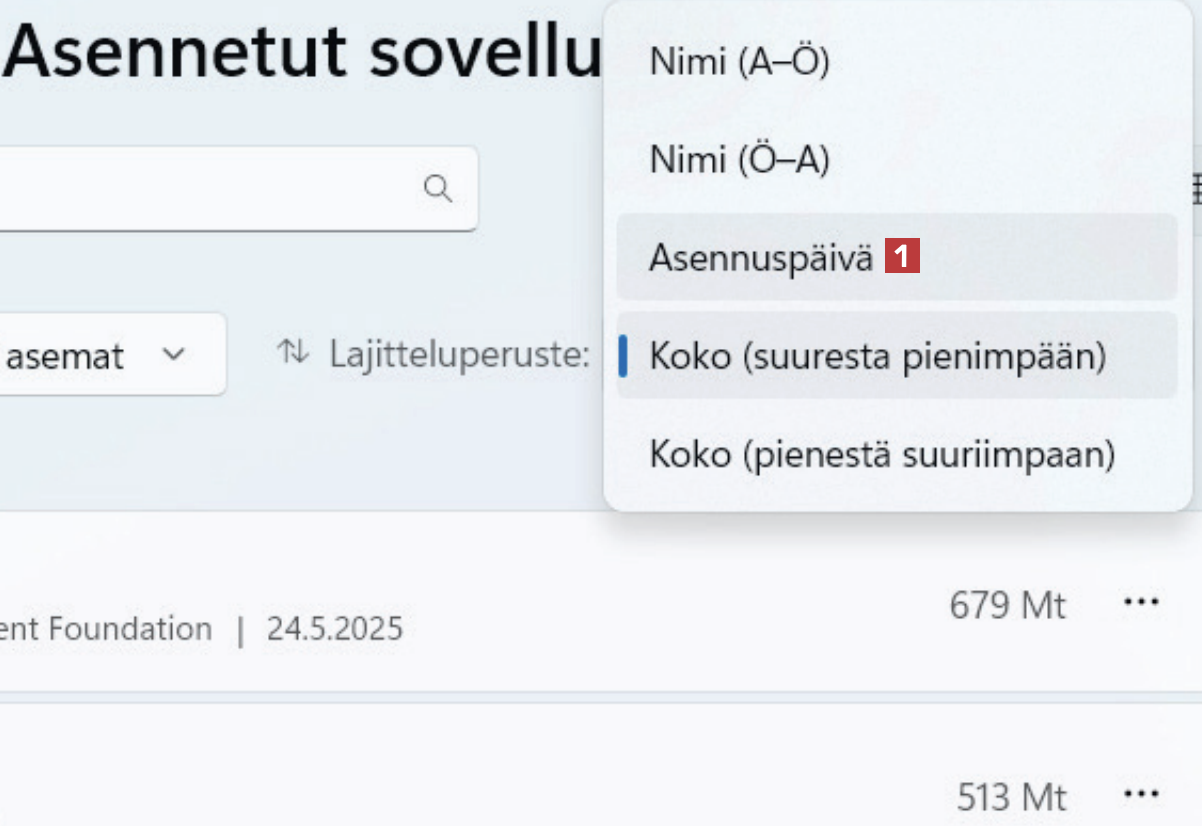The width and height of the screenshot is (1202, 826).
Task: Click the search magnifier icon
Action: pos(438,188)
